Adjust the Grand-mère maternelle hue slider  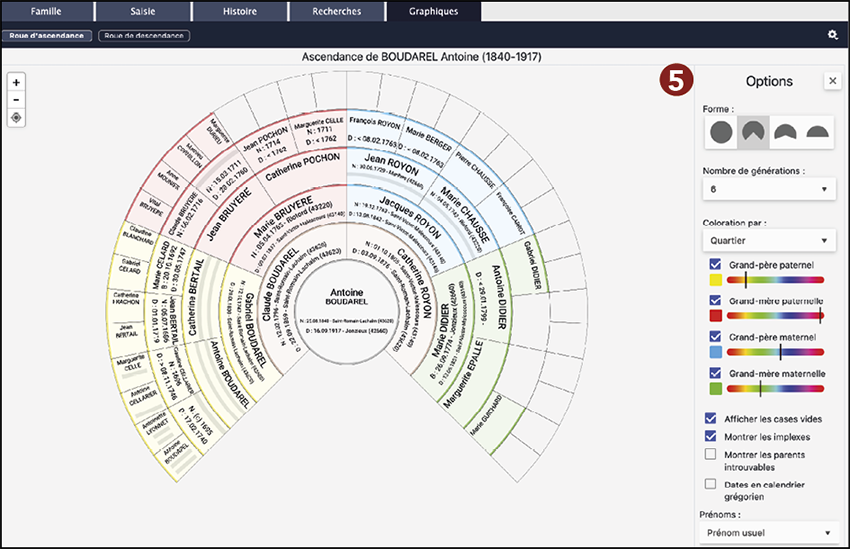(775, 388)
